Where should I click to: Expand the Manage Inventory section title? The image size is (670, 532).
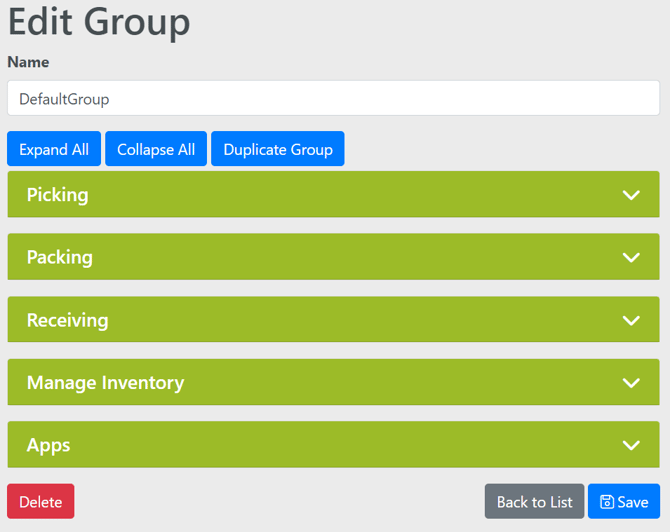point(105,383)
